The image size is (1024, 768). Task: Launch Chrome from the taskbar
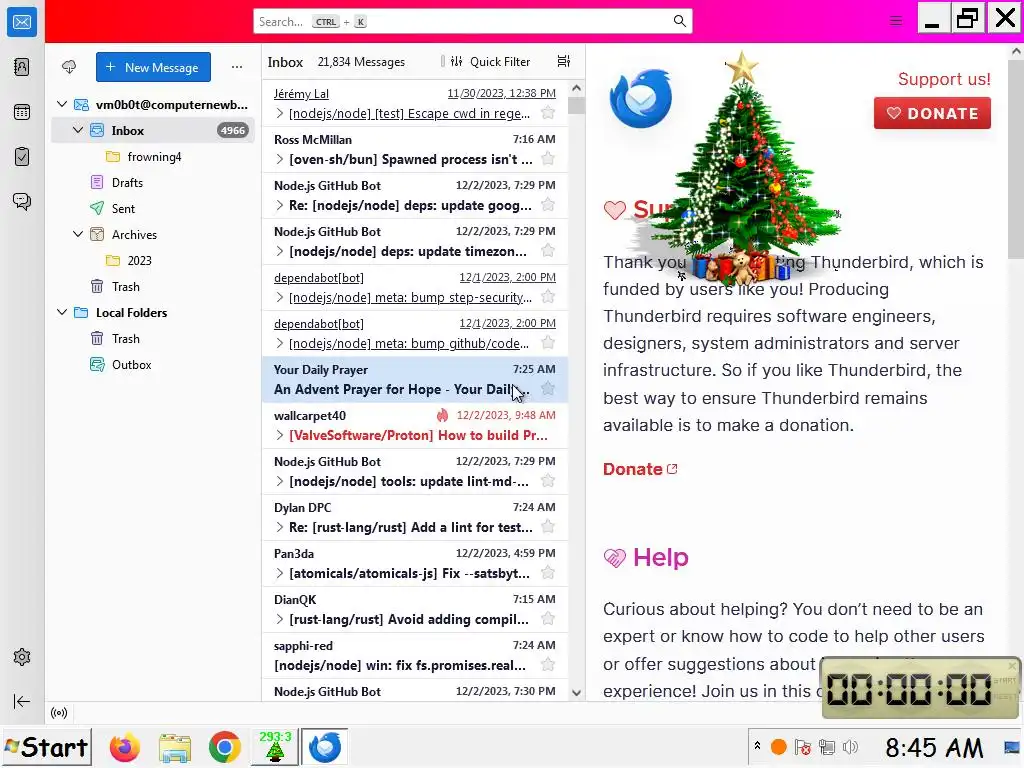pyautogui.click(x=224, y=747)
